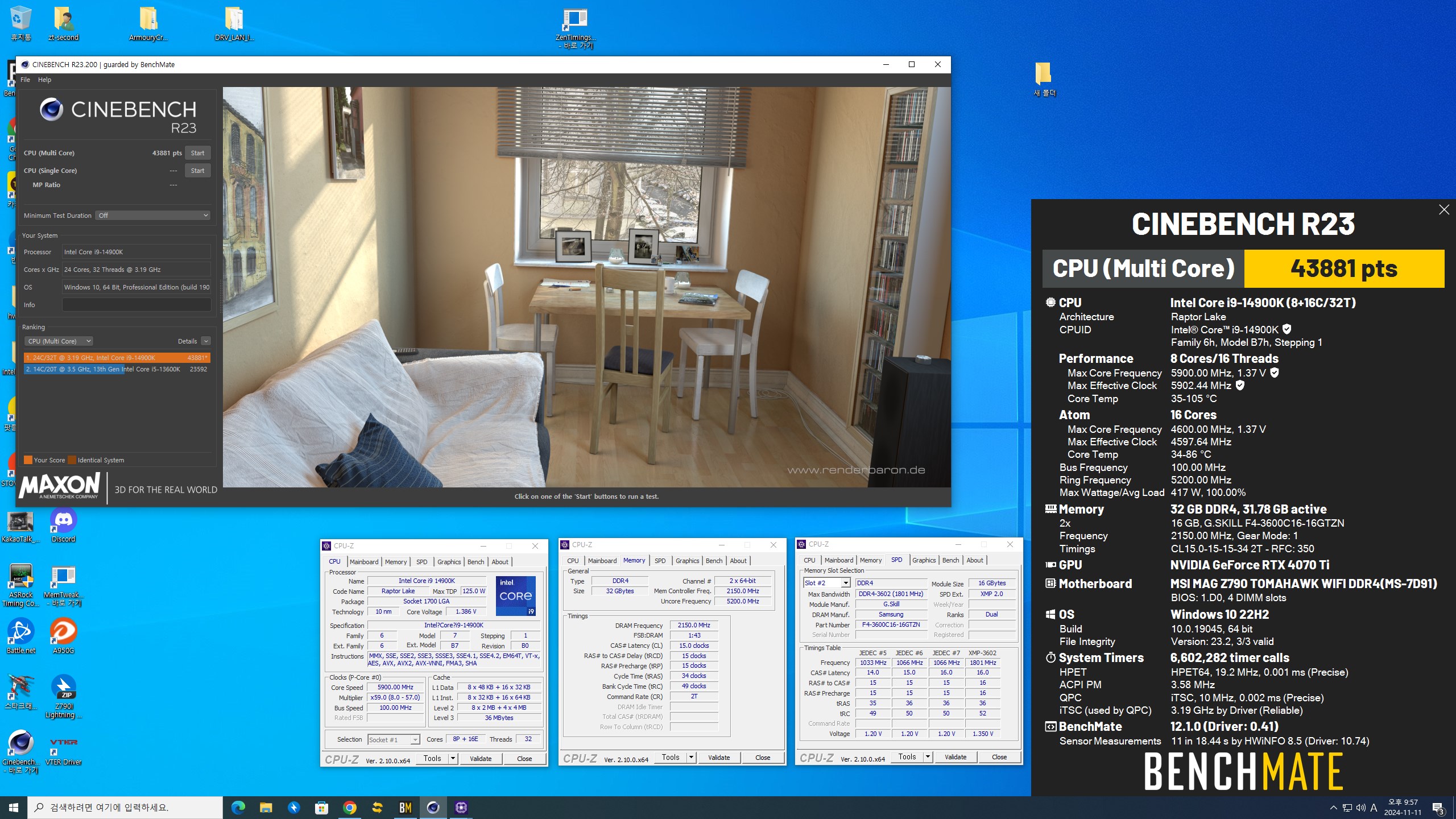Click the Info input field in Cinebench
1456x819 pixels.
click(136, 305)
